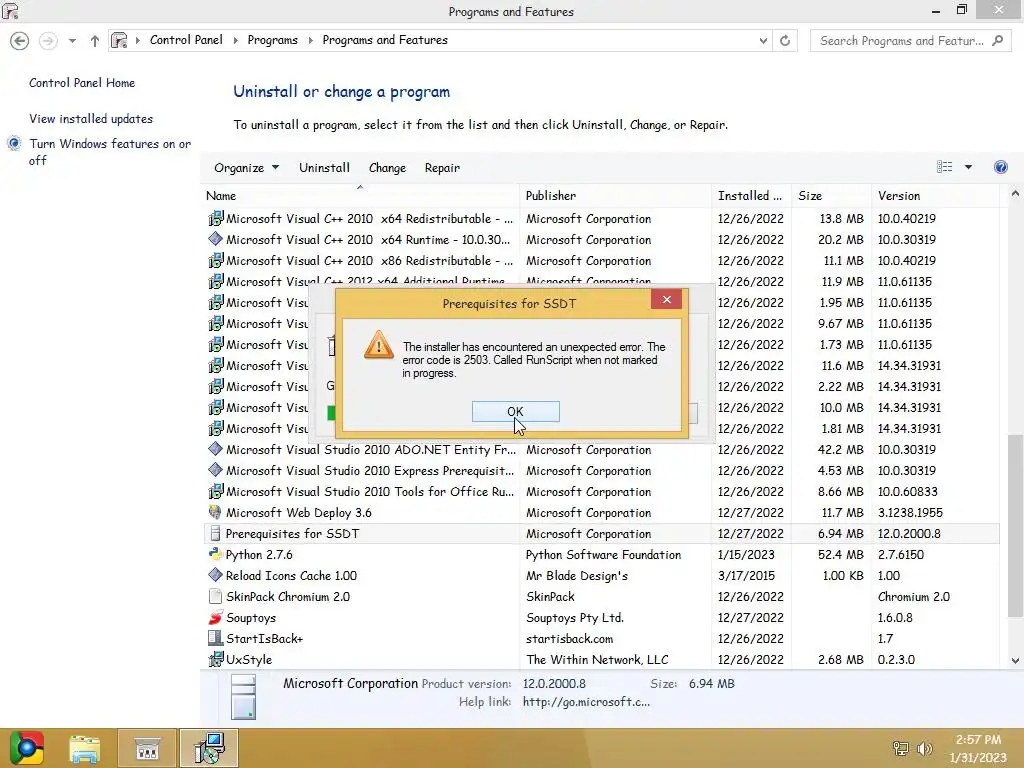Sort by Publisher column header

[615, 195]
